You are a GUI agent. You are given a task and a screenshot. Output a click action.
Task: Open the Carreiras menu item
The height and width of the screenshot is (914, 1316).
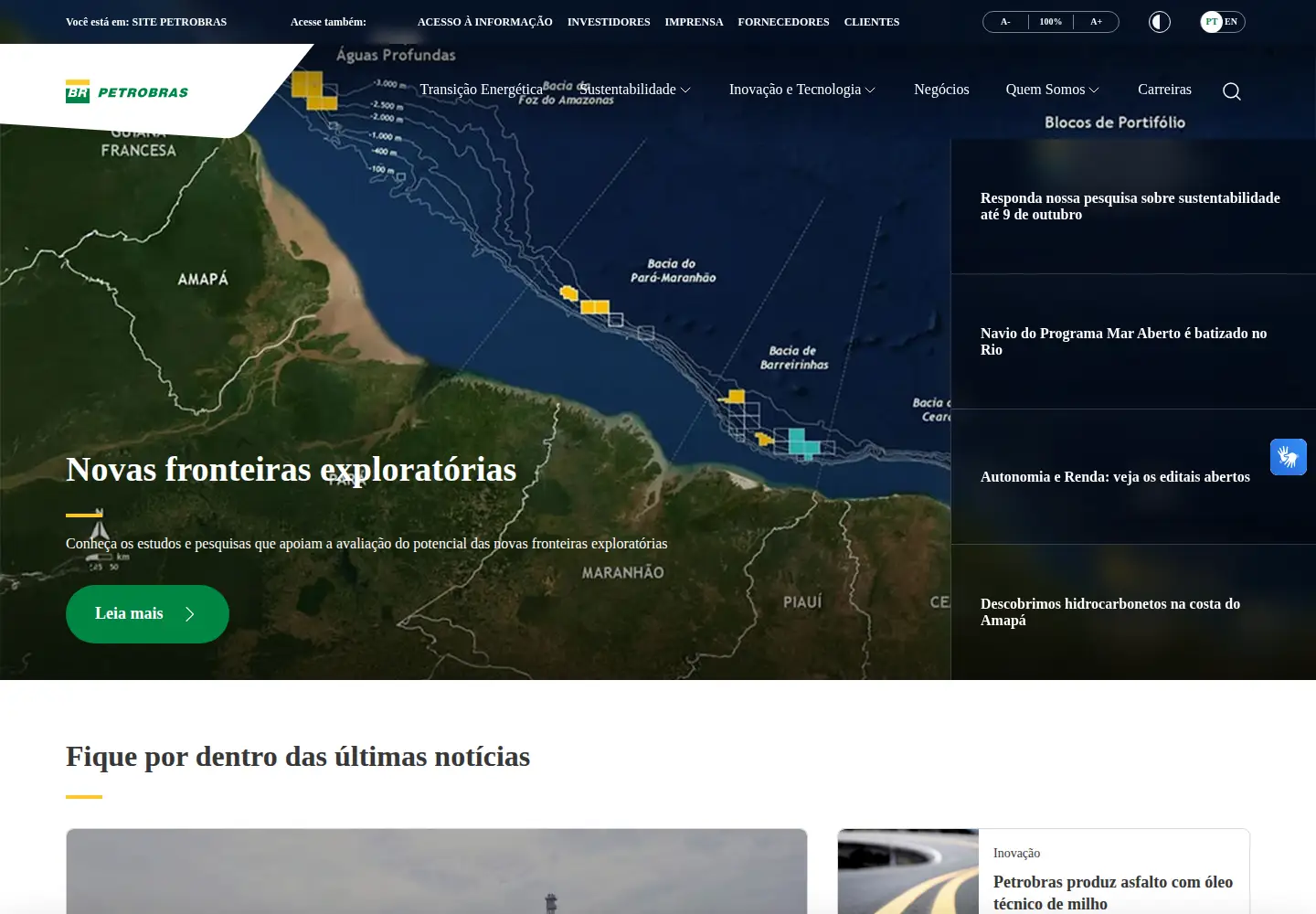pyautogui.click(x=1164, y=90)
